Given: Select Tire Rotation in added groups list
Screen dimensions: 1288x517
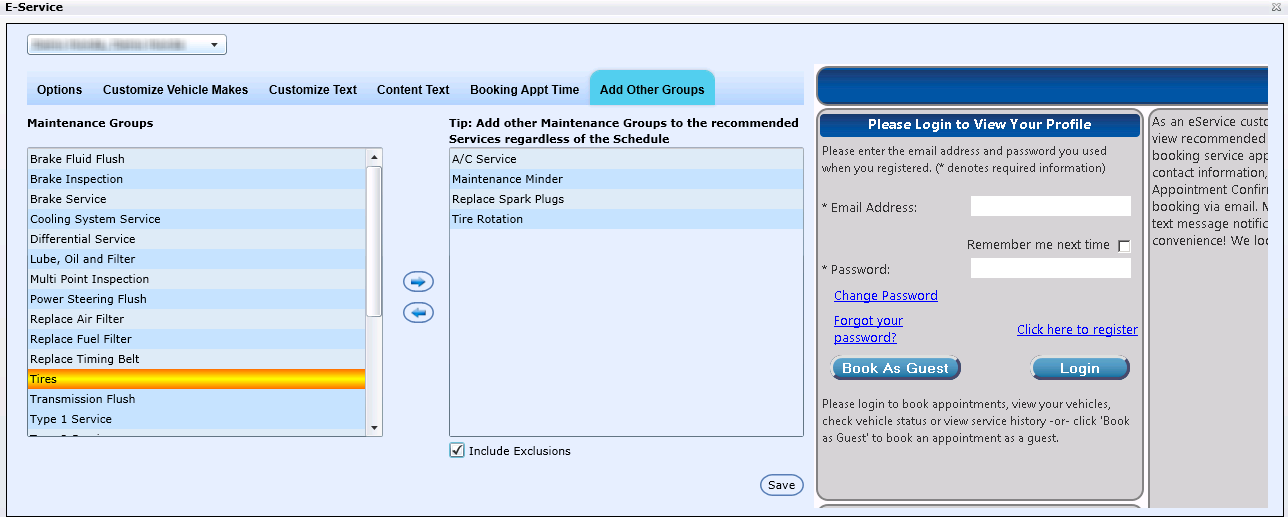Looking at the screenshot, I should (x=487, y=219).
